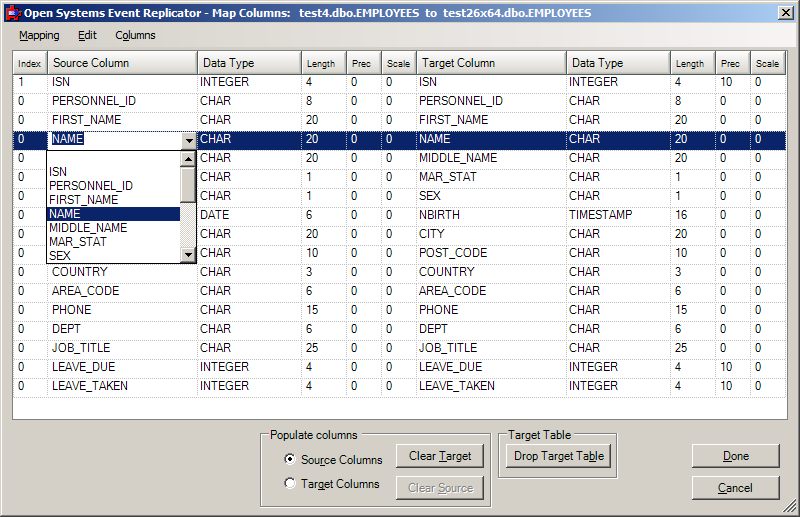Click the NAME source column edit field
This screenshot has width=800, height=517.
(115, 139)
